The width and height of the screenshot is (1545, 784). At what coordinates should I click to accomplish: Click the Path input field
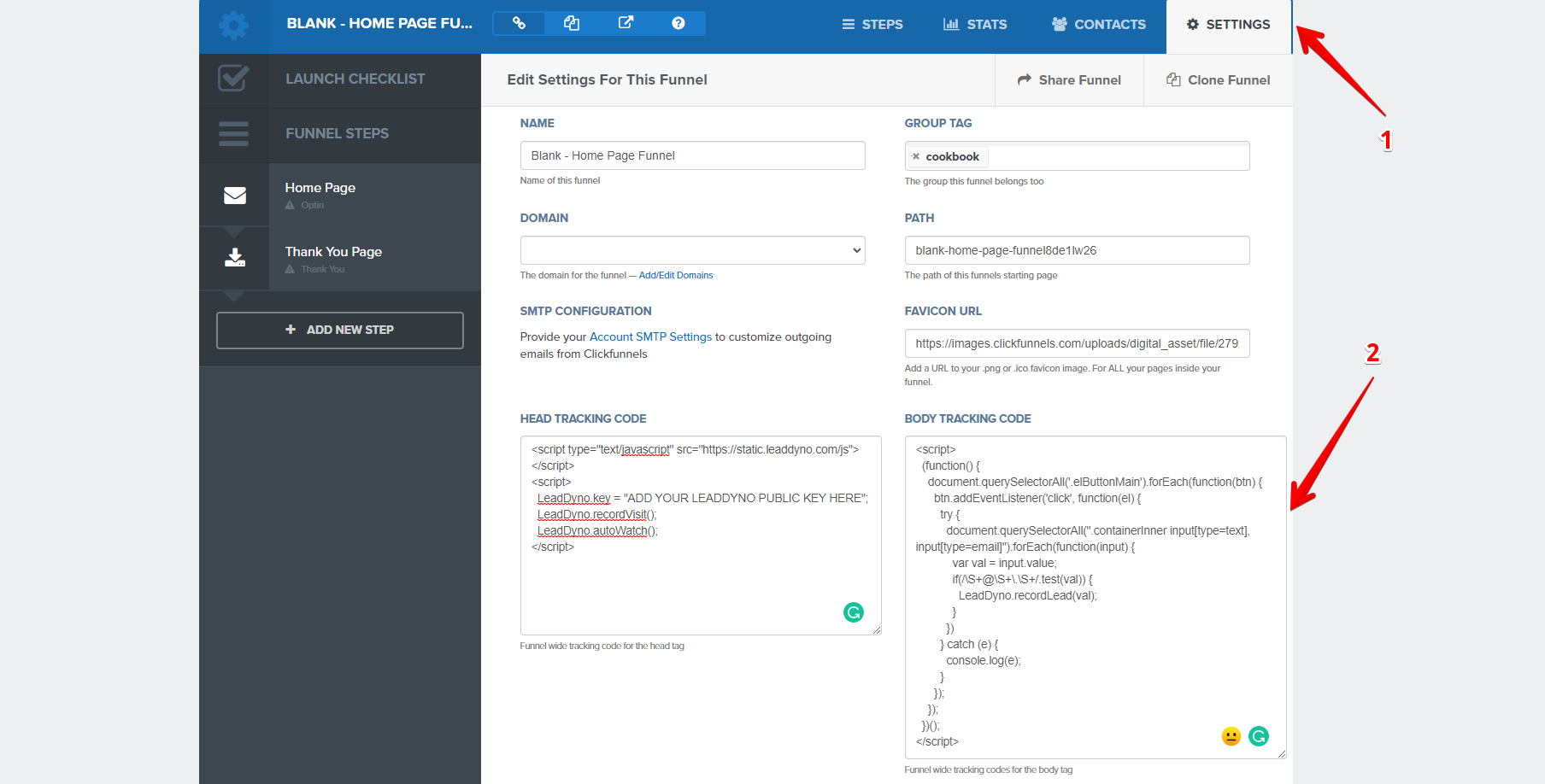click(x=1078, y=250)
